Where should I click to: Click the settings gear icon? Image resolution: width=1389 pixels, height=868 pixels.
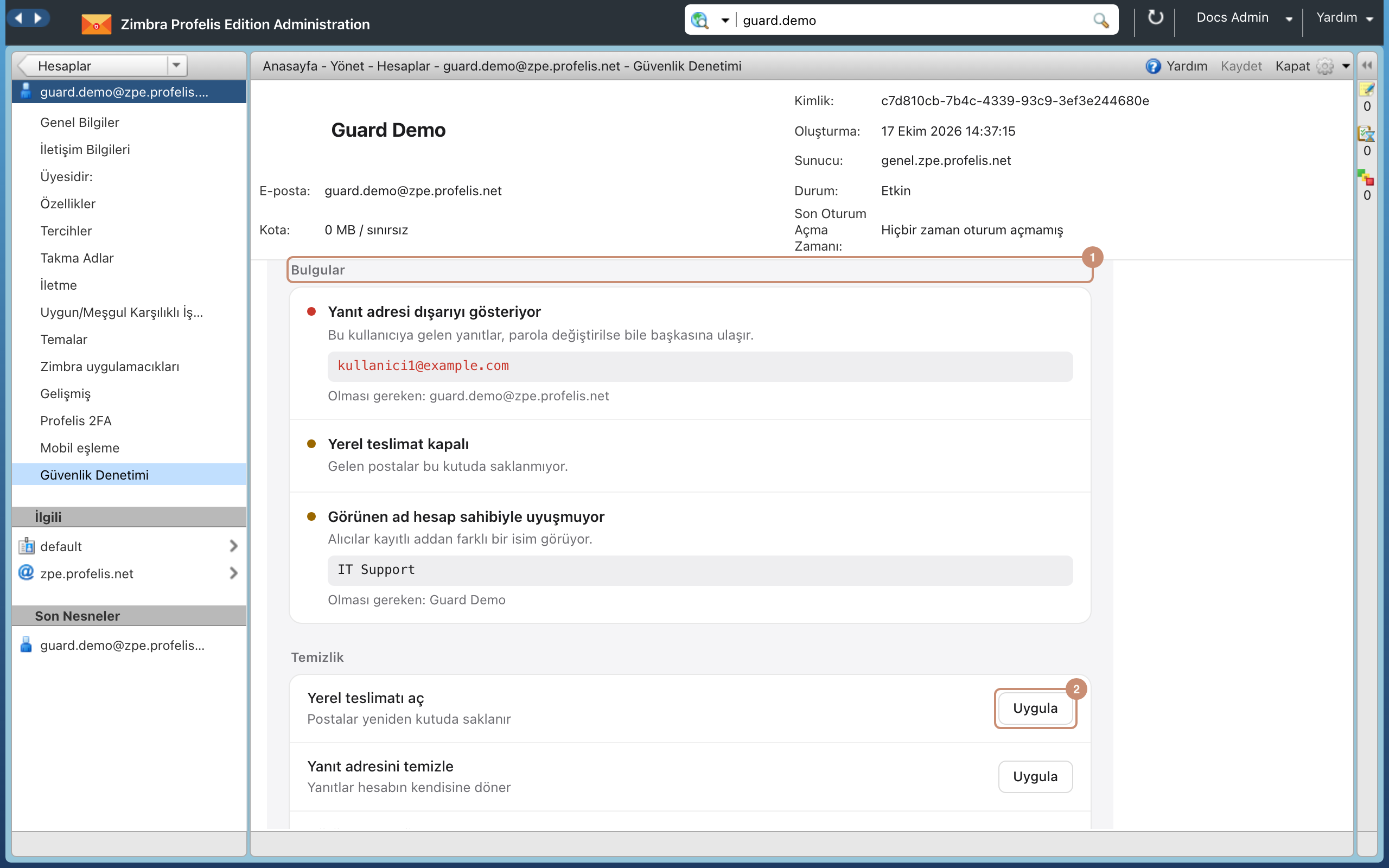(1325, 66)
